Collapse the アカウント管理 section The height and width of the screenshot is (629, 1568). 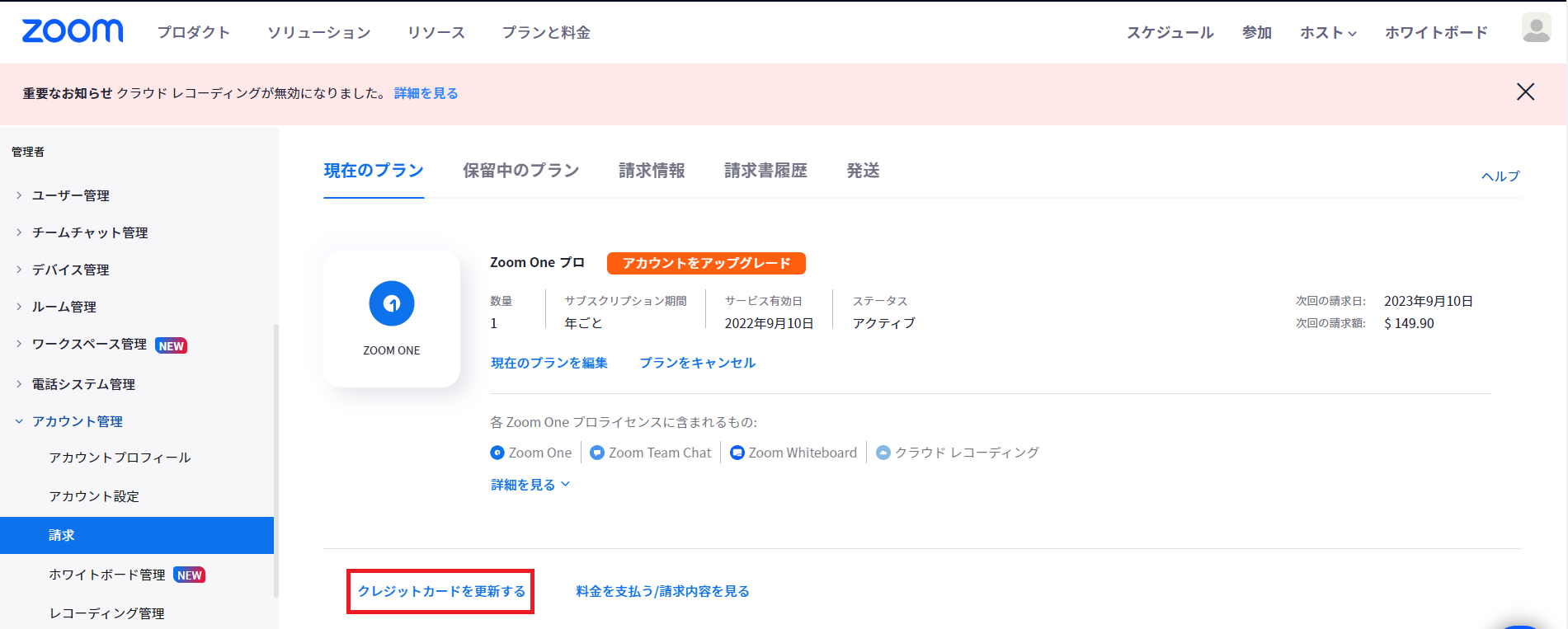77,421
